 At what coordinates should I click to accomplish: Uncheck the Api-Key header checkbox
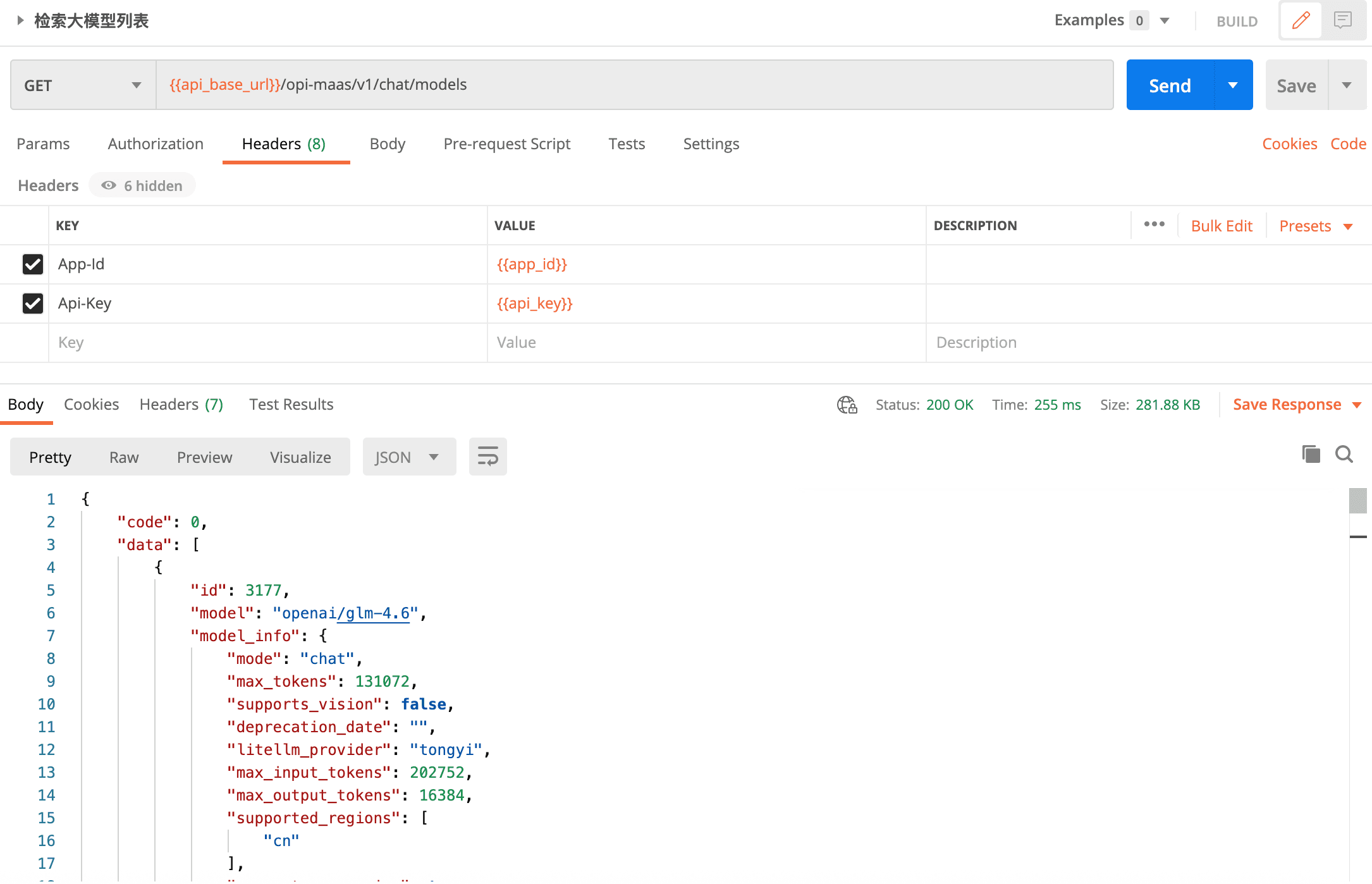pyautogui.click(x=33, y=304)
